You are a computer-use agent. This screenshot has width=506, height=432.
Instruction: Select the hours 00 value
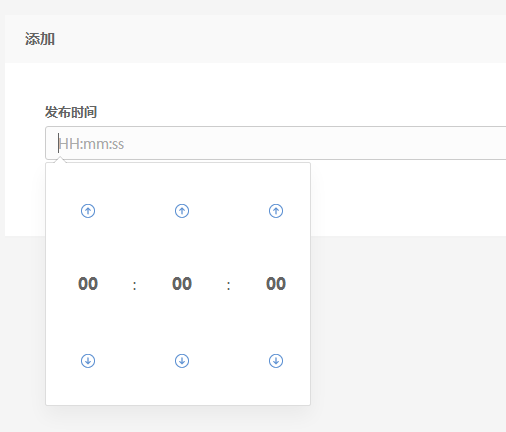[x=88, y=284]
